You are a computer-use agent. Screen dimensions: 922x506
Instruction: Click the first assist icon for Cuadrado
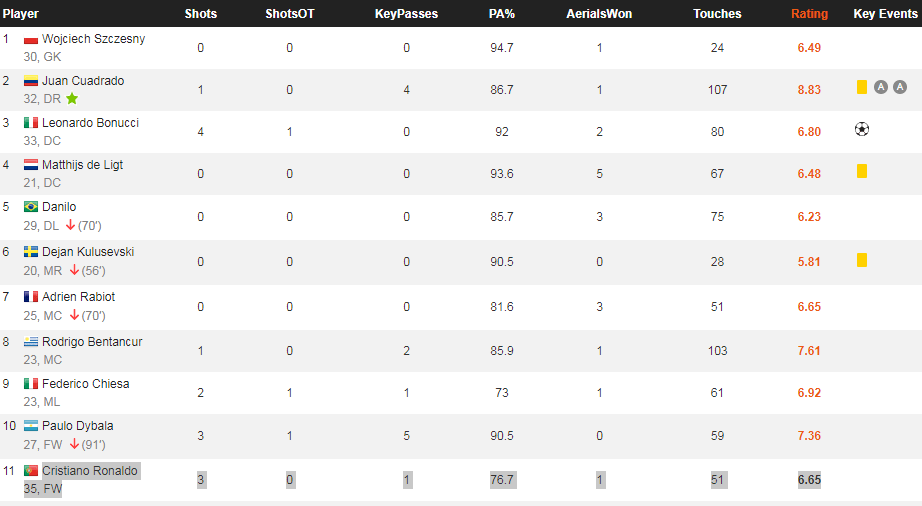tap(881, 88)
